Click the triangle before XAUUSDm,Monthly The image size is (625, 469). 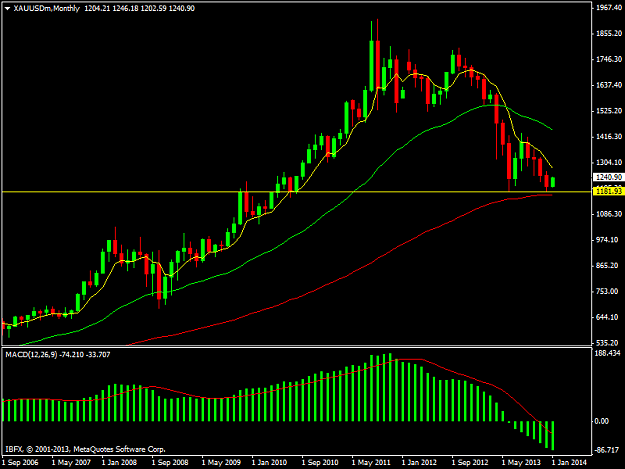[7, 8]
